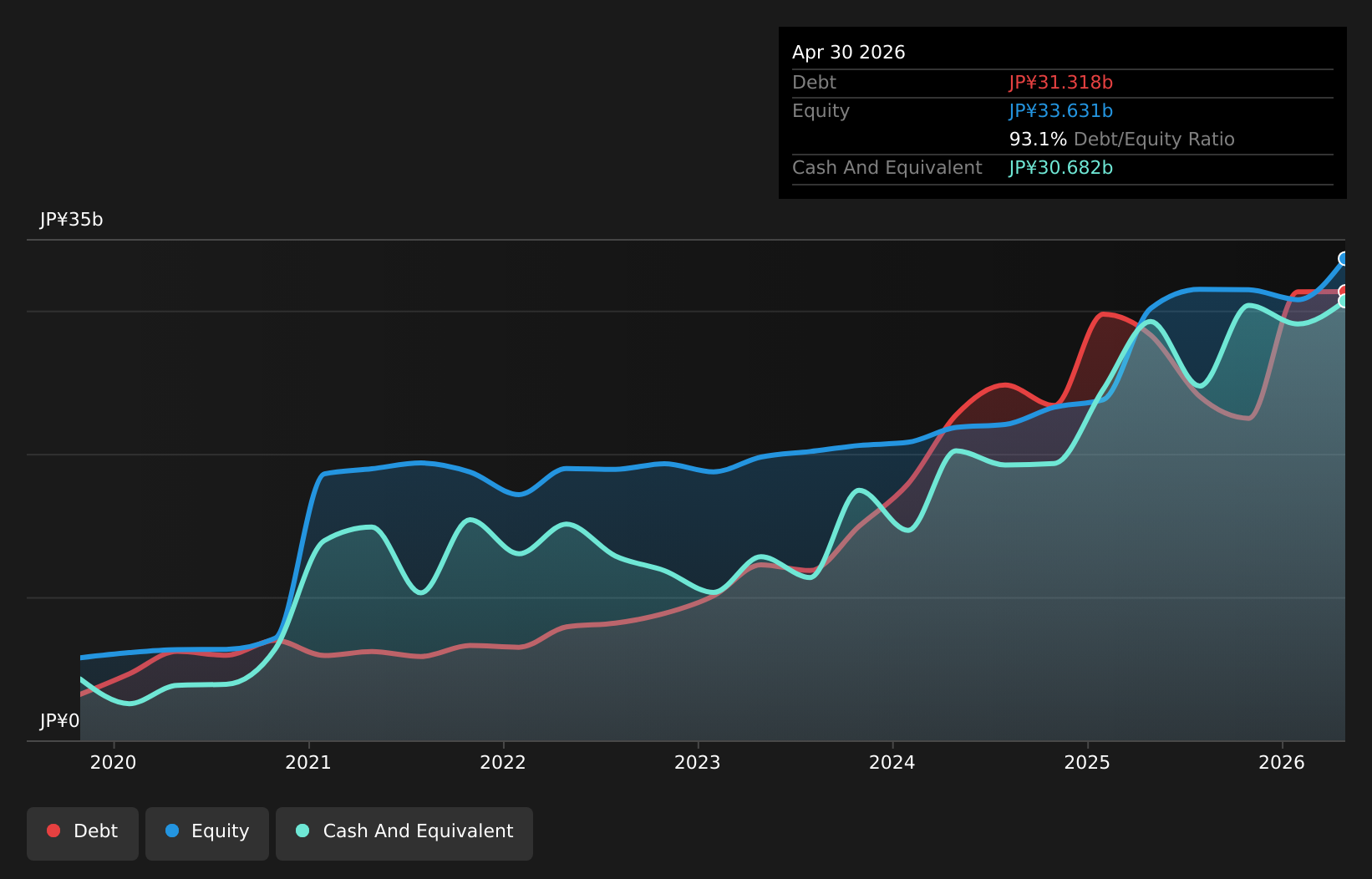Click the Apr 30 2026 tooltip date
The image size is (1372, 879).
pyautogui.click(x=849, y=53)
